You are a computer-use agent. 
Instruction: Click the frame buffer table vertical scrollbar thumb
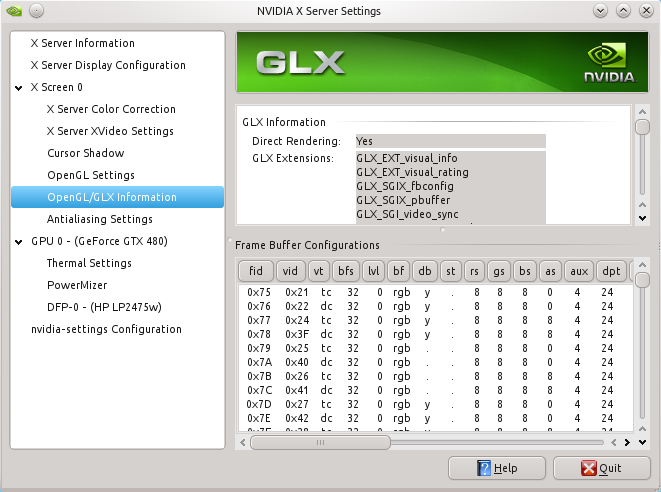642,280
